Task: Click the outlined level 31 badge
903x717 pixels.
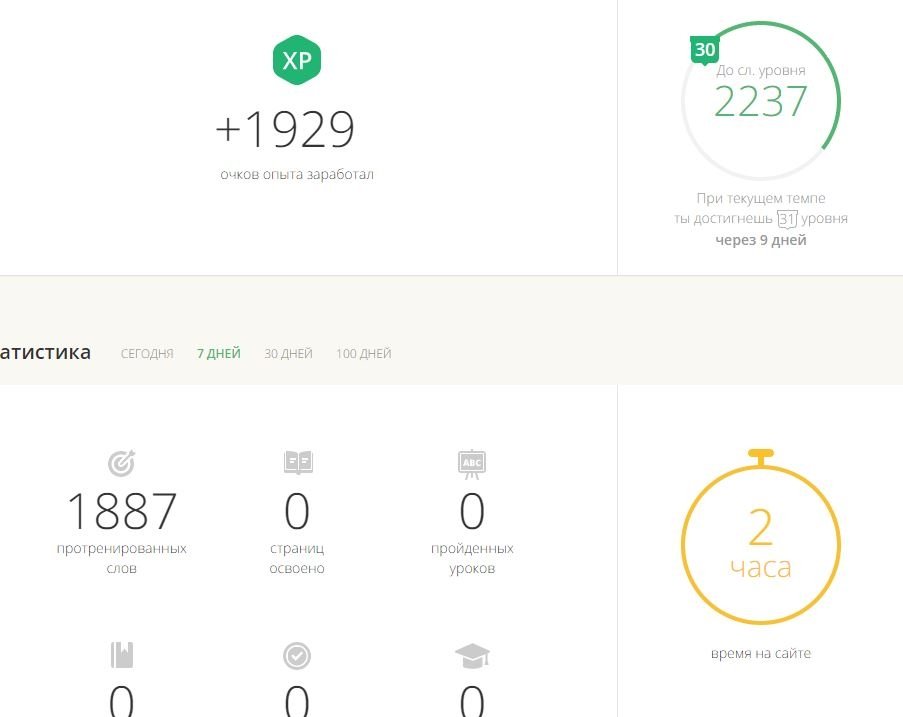Action: pos(787,219)
